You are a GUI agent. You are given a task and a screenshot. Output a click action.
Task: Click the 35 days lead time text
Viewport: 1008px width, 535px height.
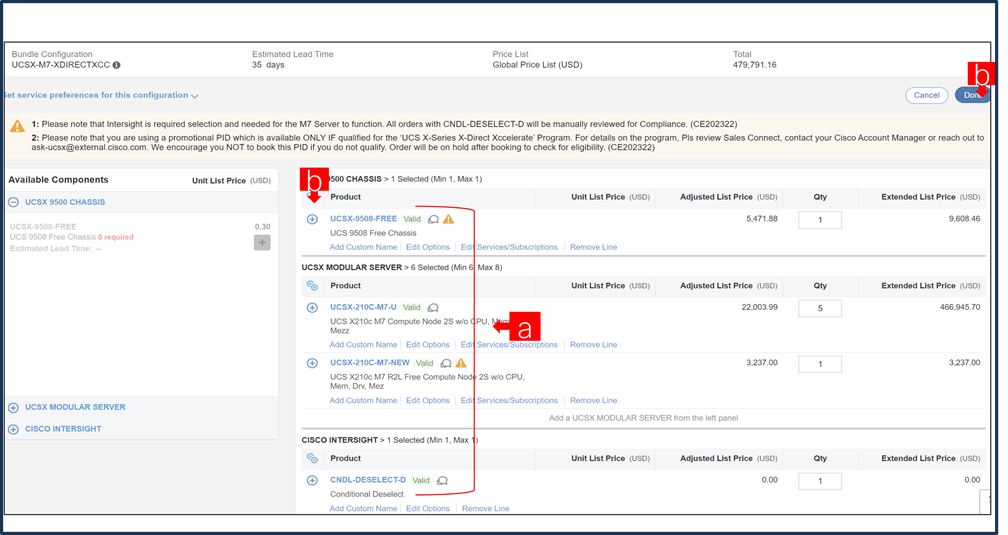(x=268, y=65)
